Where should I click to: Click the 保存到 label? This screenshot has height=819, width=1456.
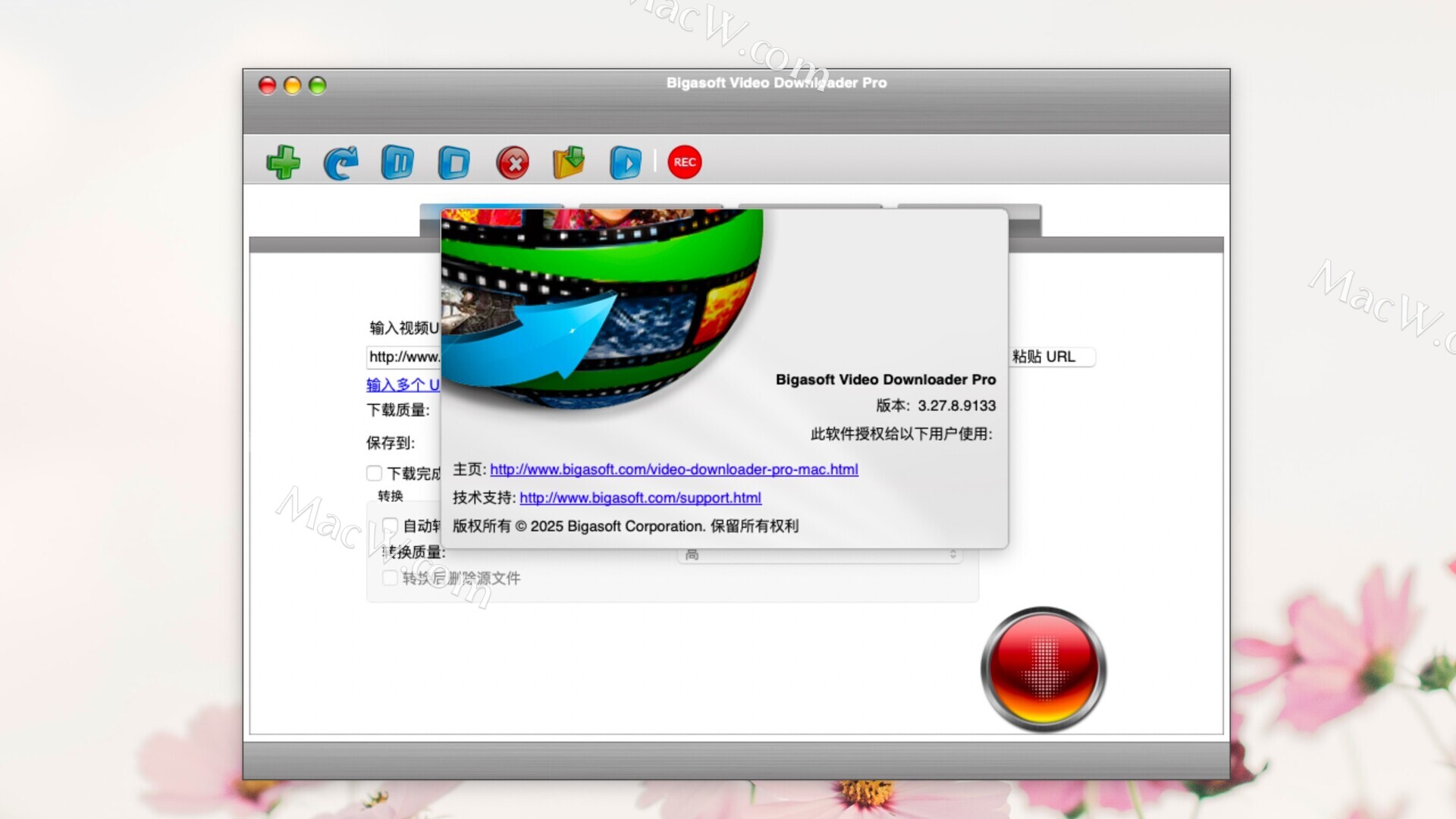click(x=391, y=443)
